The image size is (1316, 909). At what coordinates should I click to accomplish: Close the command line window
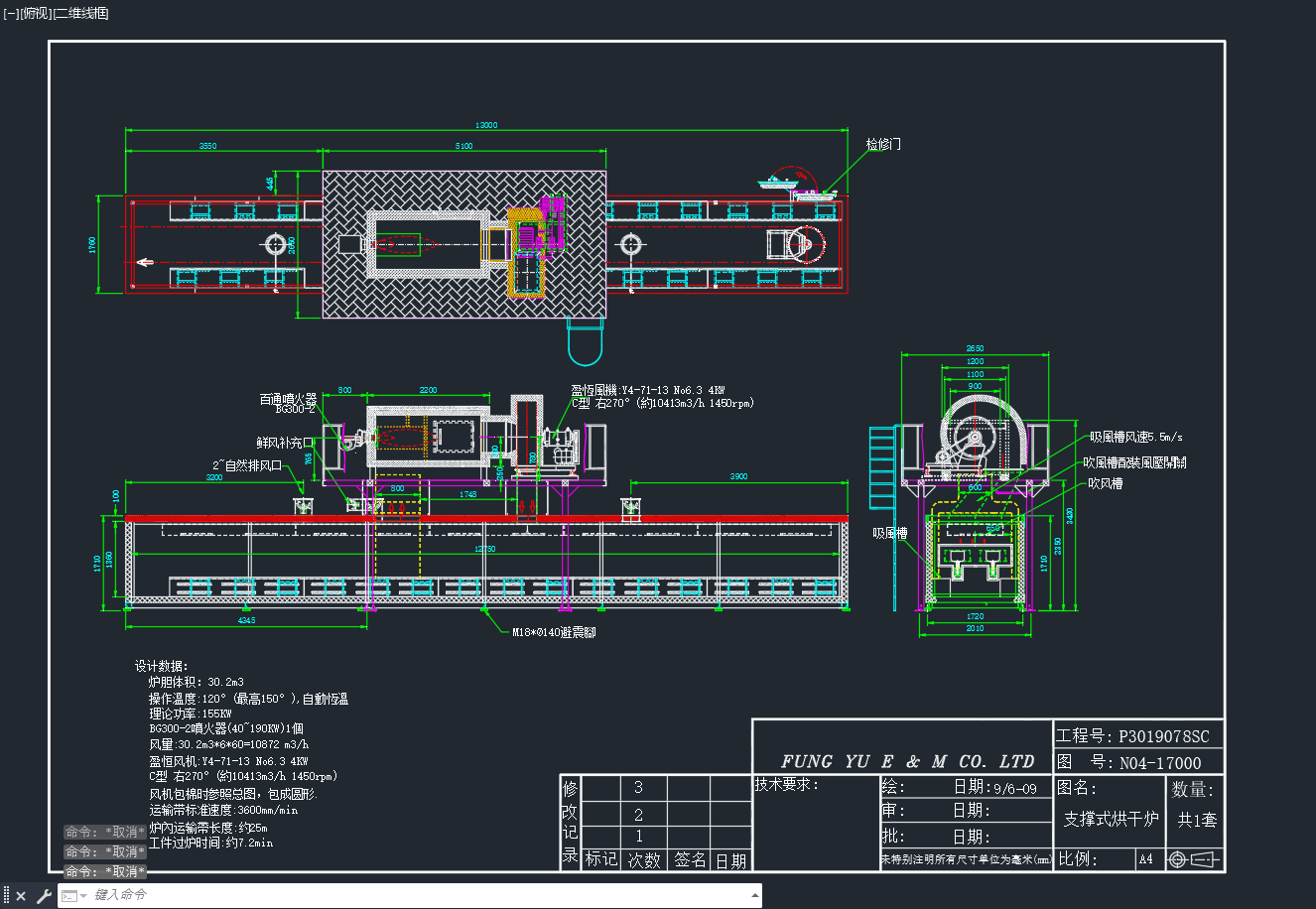tap(21, 895)
